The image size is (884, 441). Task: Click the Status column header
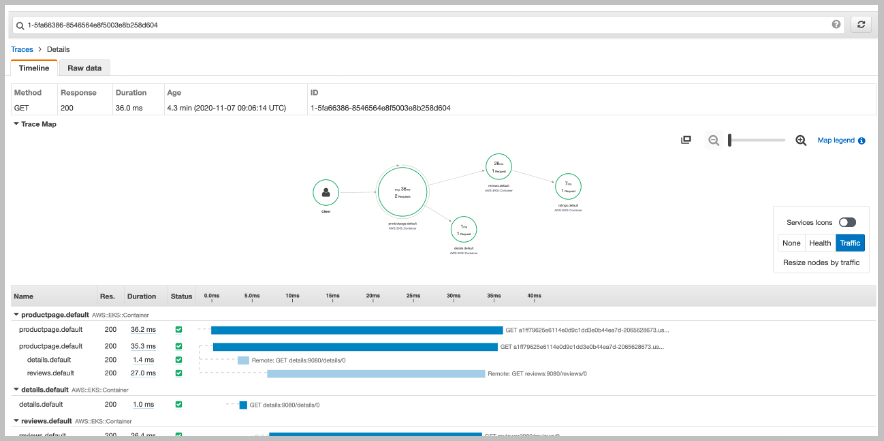(x=182, y=296)
